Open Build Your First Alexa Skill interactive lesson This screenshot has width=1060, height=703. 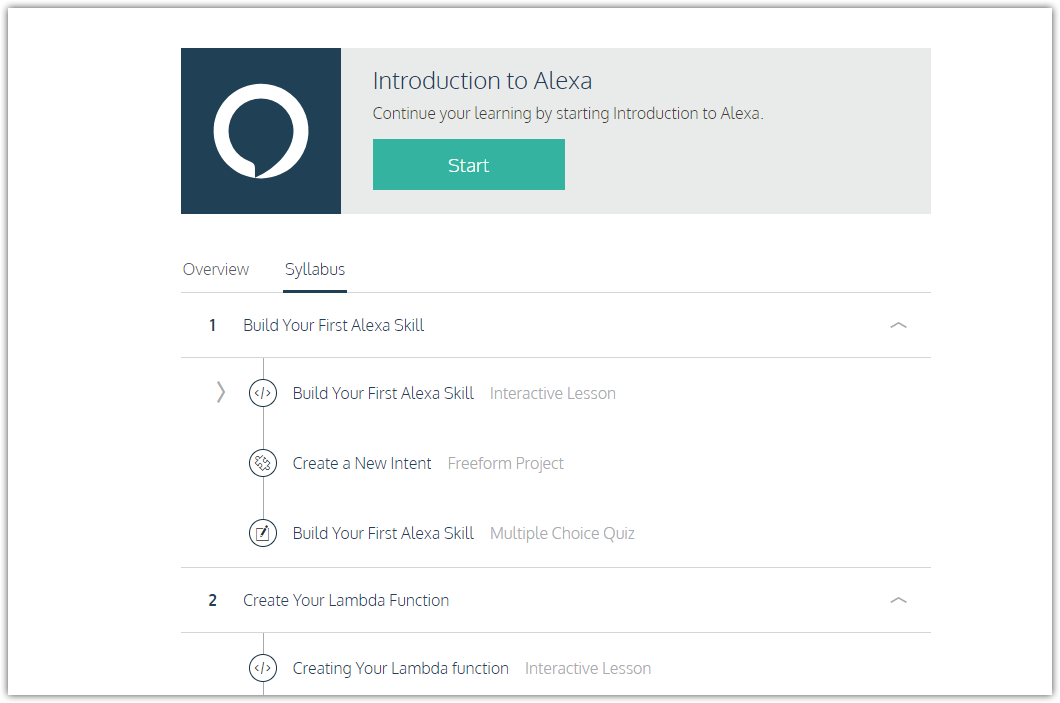click(383, 393)
